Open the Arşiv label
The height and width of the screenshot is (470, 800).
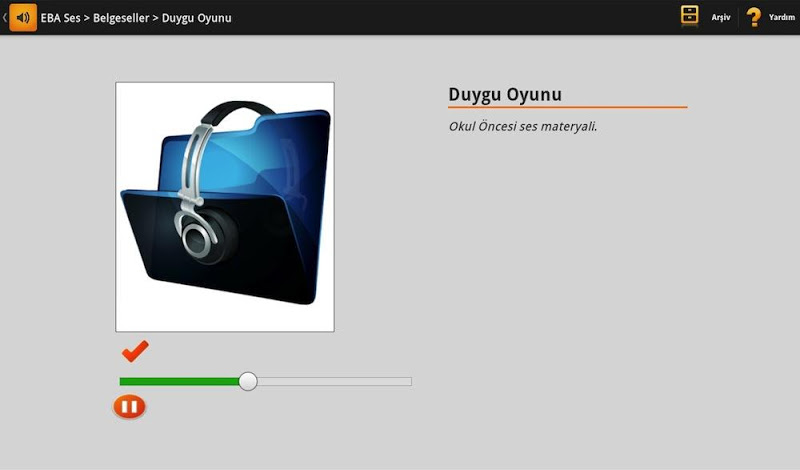[x=721, y=17]
